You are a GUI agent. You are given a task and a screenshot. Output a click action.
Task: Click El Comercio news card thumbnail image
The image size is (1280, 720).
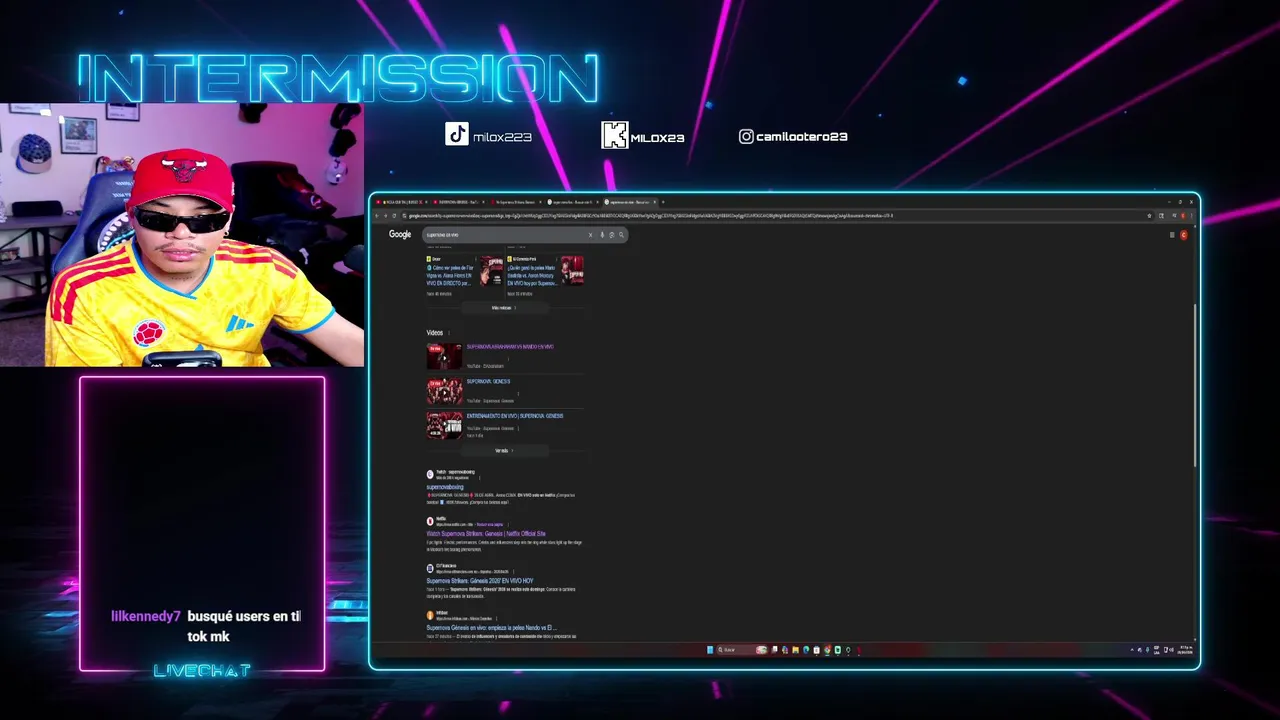click(572, 270)
